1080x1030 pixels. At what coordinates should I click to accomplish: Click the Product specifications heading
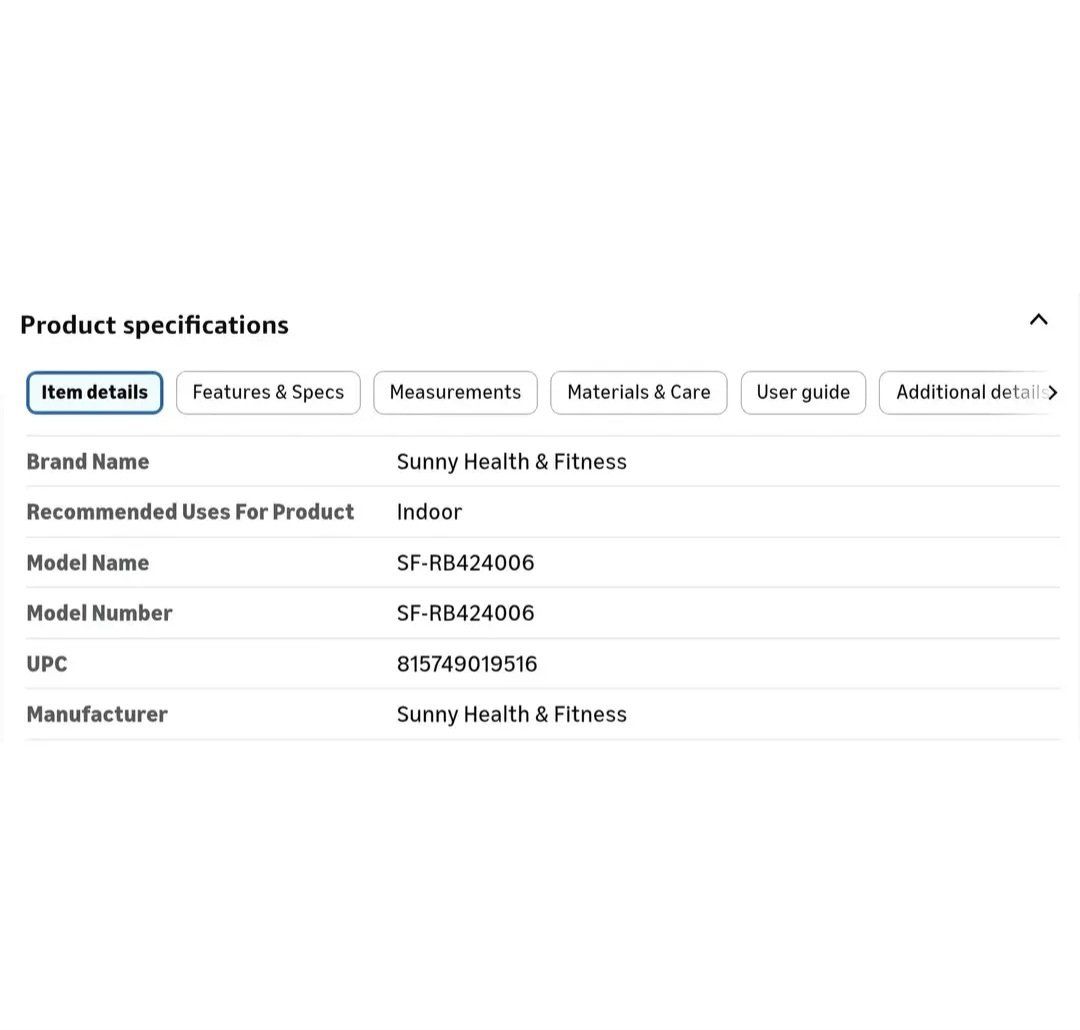point(154,325)
